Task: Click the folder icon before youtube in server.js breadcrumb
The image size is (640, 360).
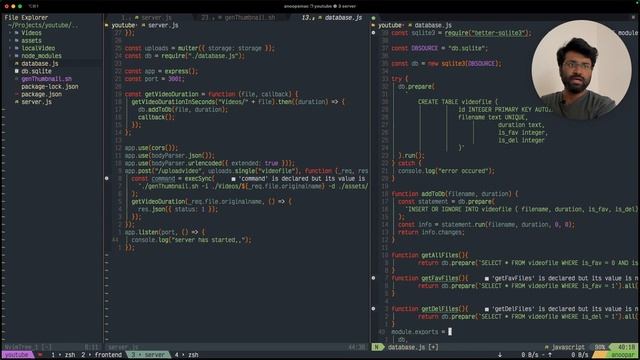Action: tap(107, 25)
